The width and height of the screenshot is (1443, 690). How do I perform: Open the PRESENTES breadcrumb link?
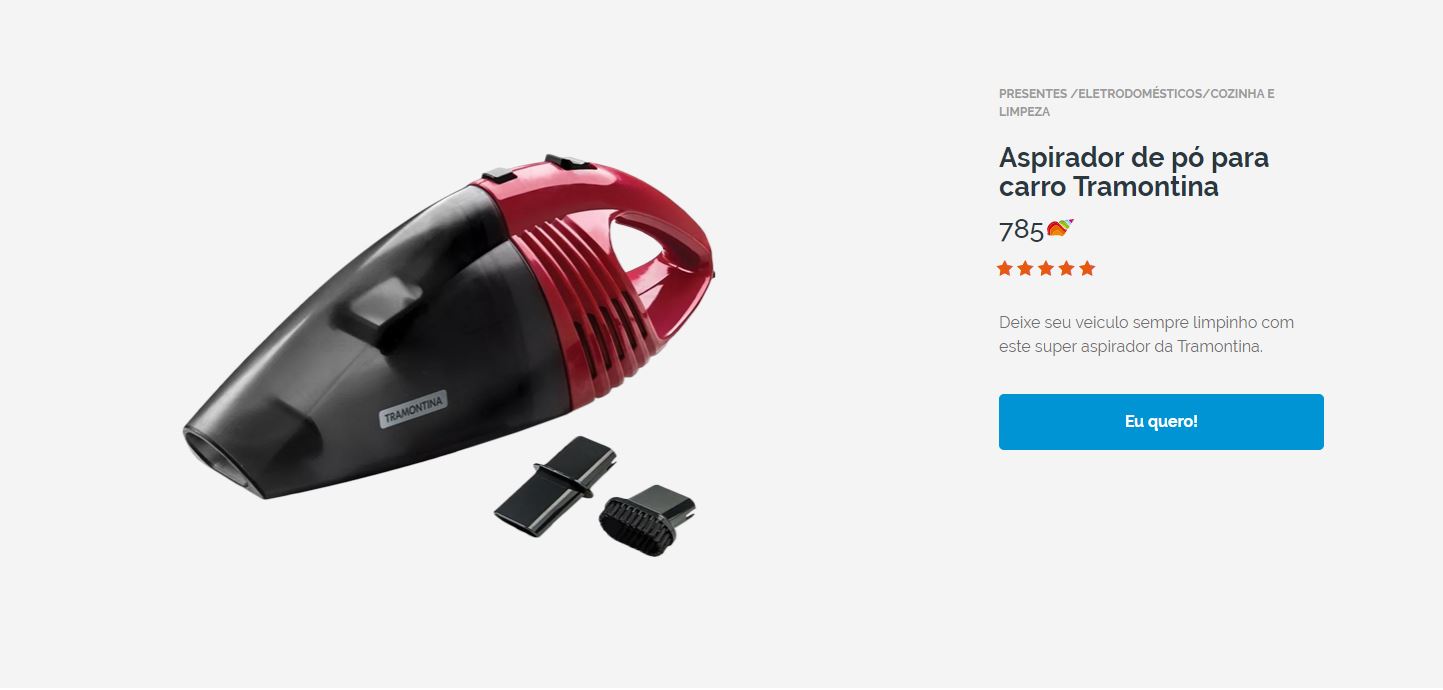click(x=1033, y=94)
